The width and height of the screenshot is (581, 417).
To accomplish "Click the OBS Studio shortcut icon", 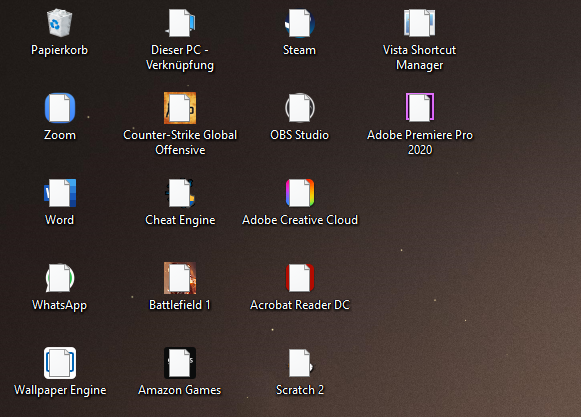I will (x=300, y=108).
